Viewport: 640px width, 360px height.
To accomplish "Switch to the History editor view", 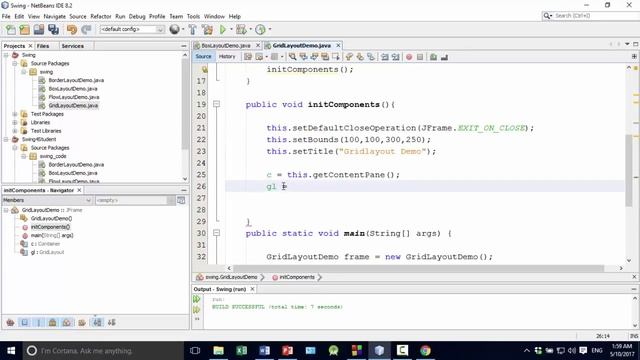I will 227,57.
